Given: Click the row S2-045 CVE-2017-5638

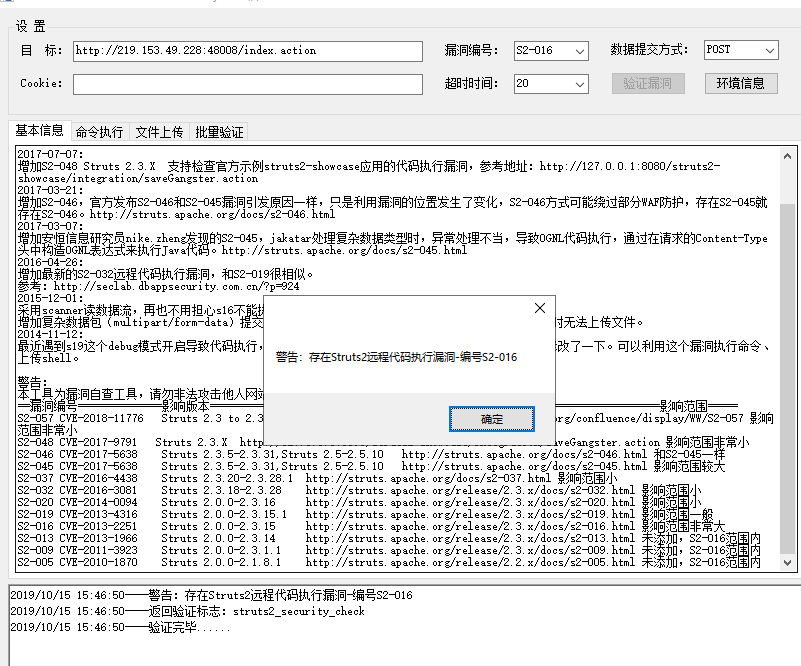Looking at the screenshot, I should (371, 466).
